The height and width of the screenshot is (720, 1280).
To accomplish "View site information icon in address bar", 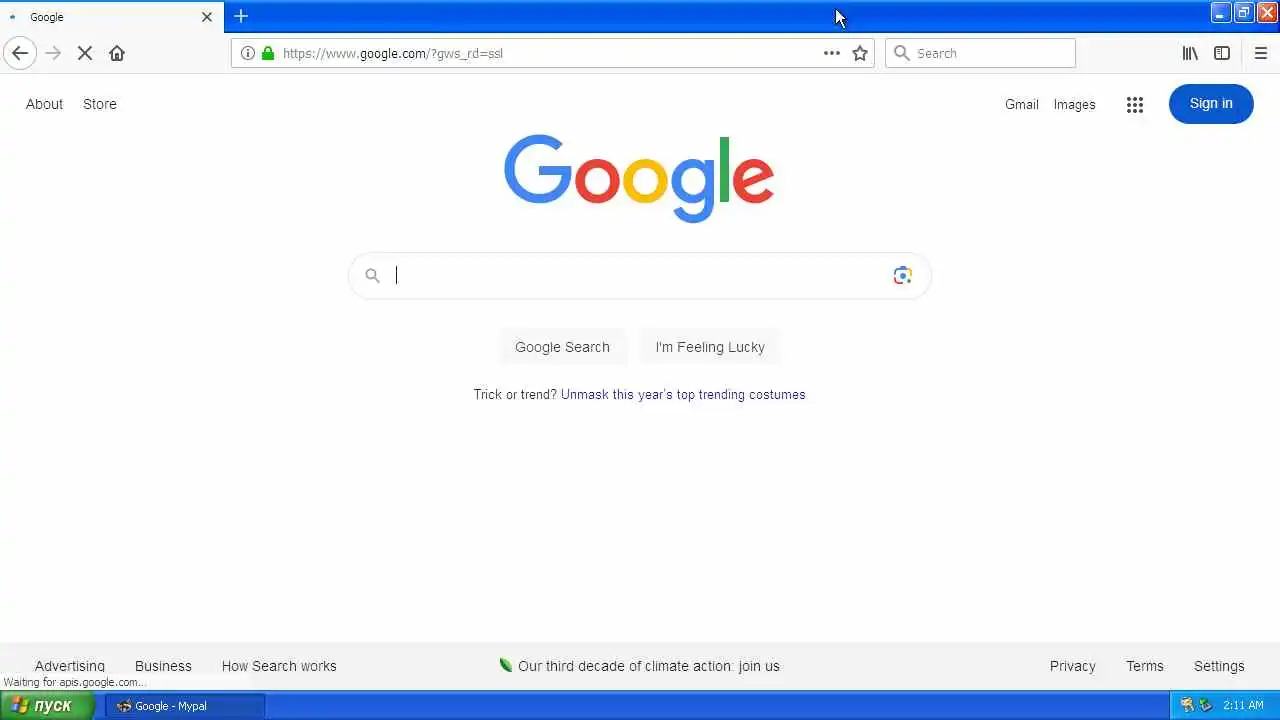I will 248,53.
